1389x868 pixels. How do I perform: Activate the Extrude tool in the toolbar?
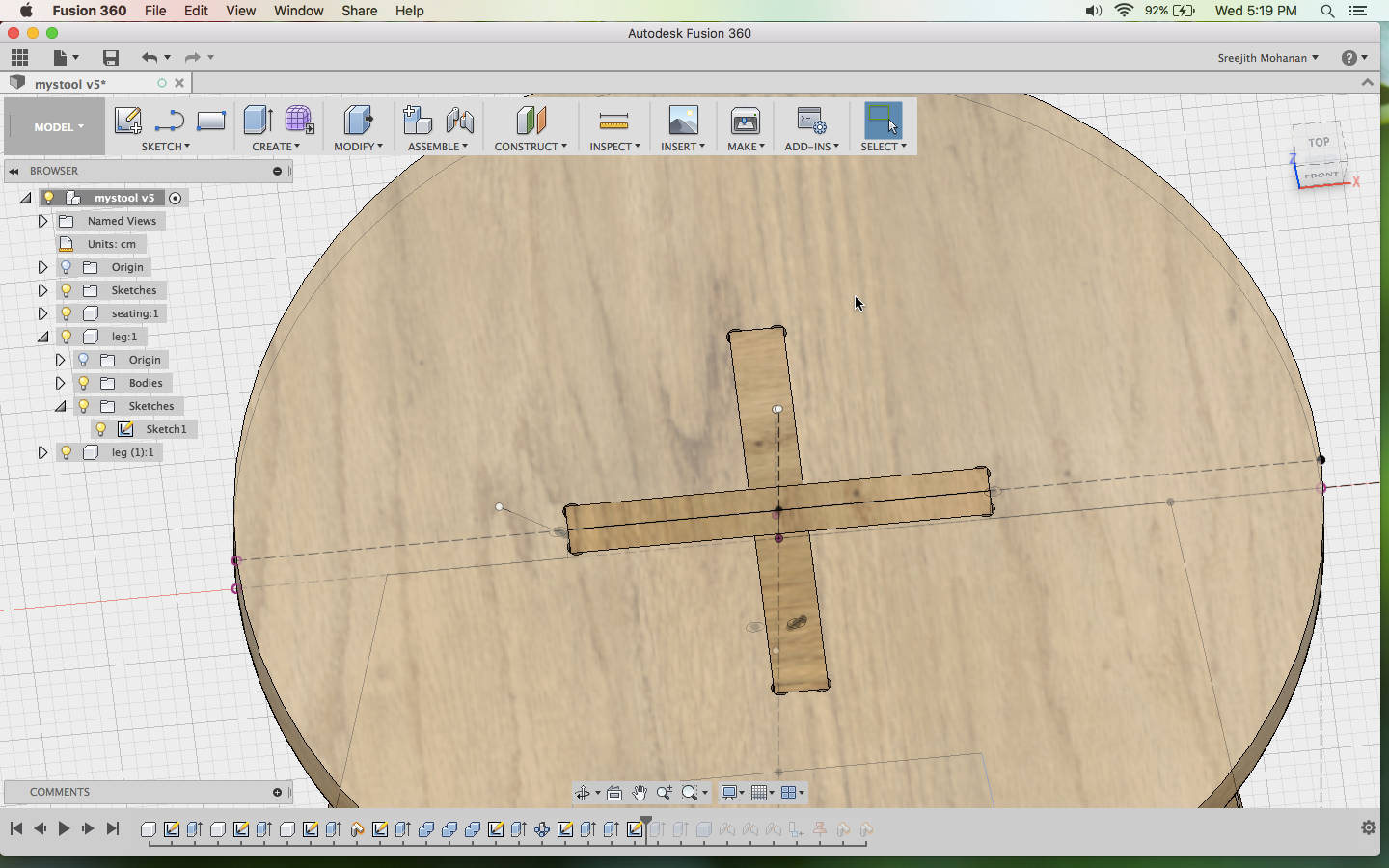pyautogui.click(x=258, y=120)
